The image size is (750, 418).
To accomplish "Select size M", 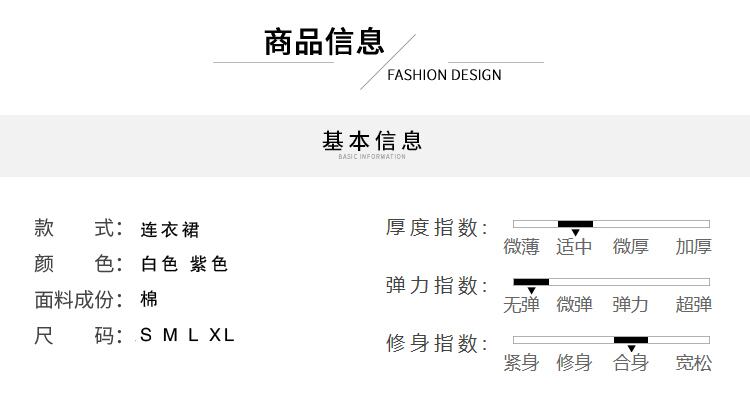I will click(x=170, y=335).
